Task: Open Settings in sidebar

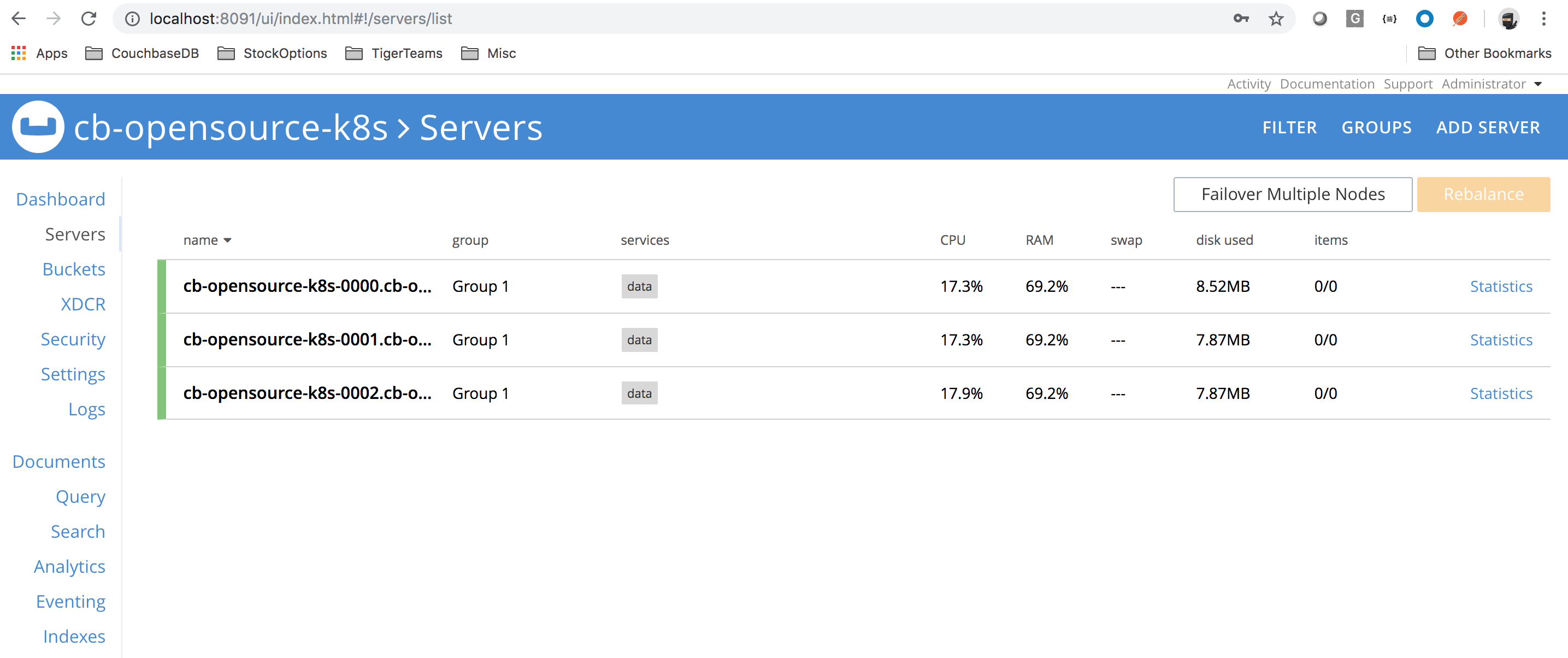Action: tap(73, 374)
